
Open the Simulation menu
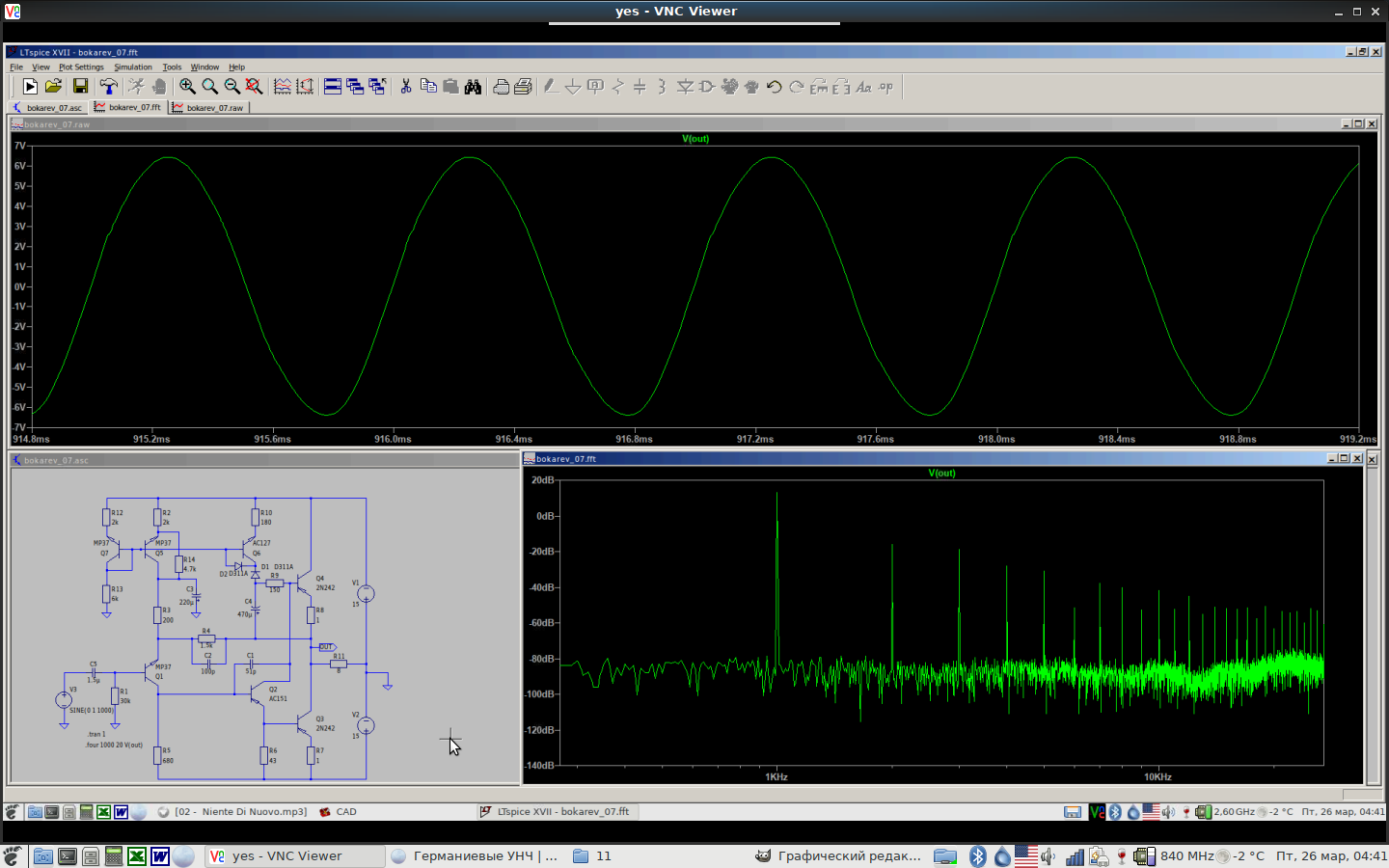[x=133, y=68]
